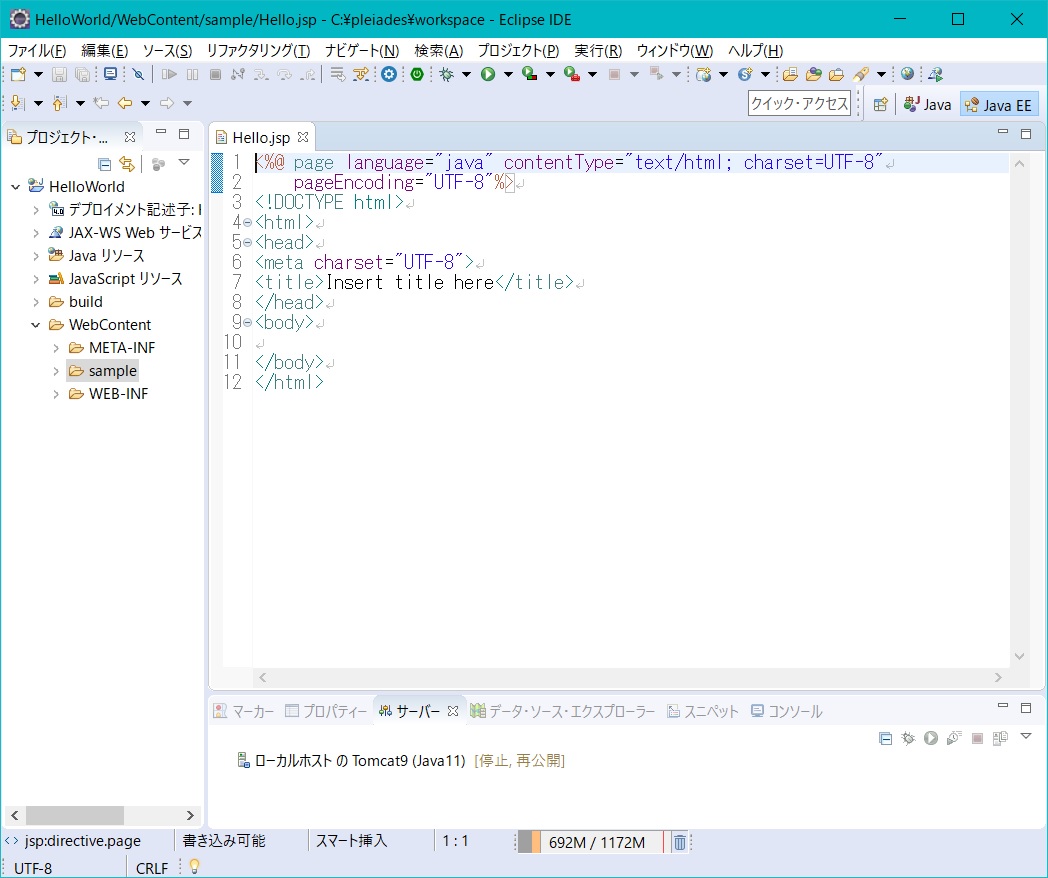This screenshot has width=1048, height=878.
Task: Click the green Run toolbar icon
Action: (487, 74)
